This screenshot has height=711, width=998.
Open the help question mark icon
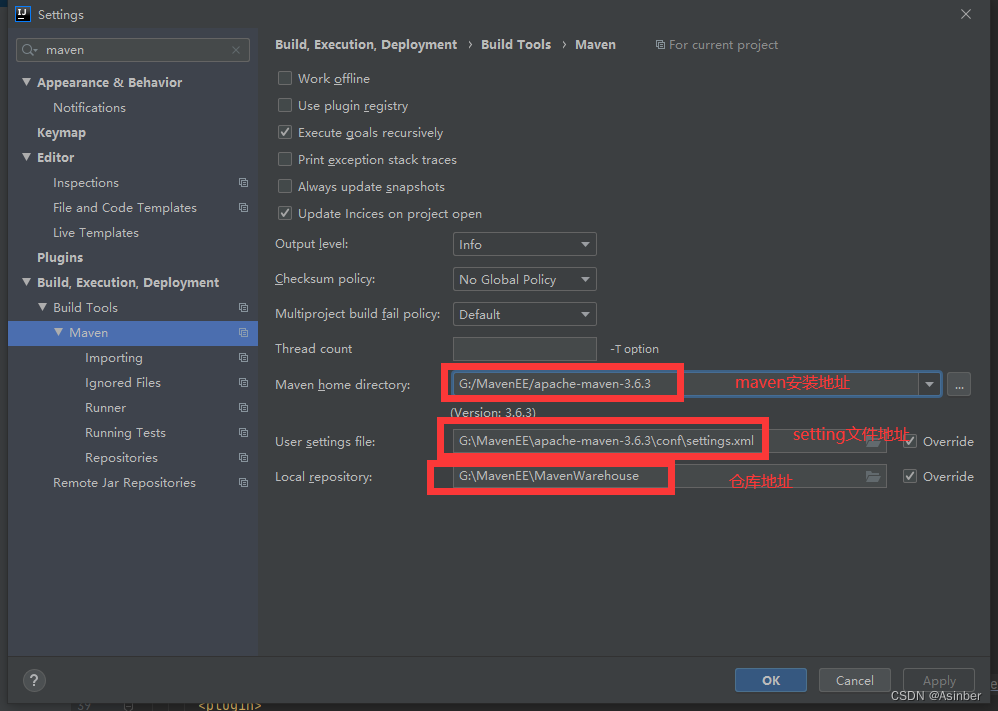pos(34,680)
